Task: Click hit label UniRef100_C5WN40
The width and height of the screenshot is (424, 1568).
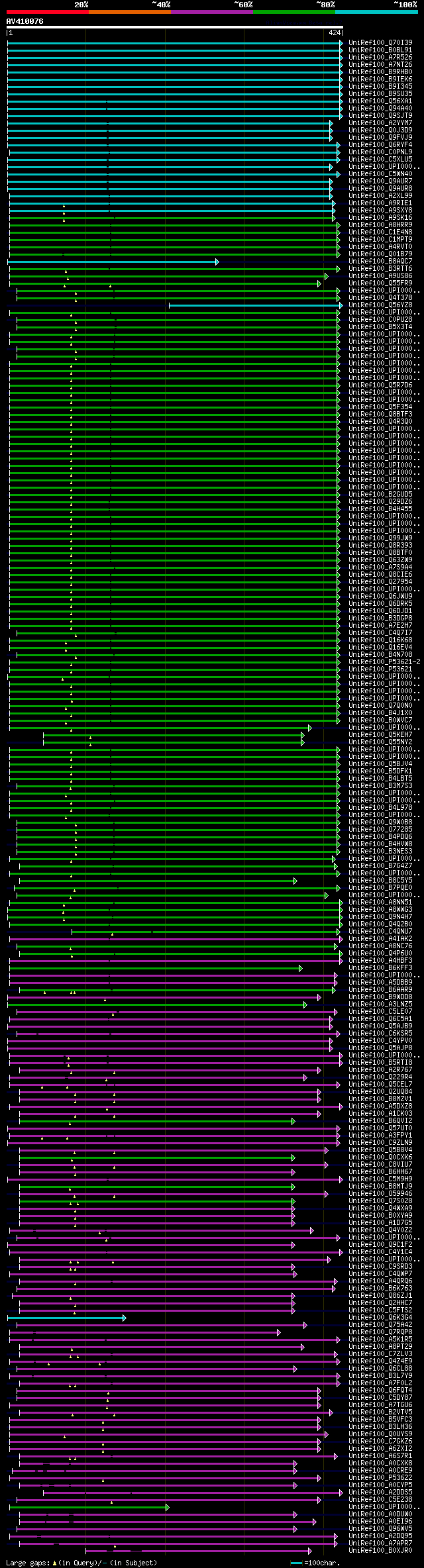Action: tap(380, 173)
